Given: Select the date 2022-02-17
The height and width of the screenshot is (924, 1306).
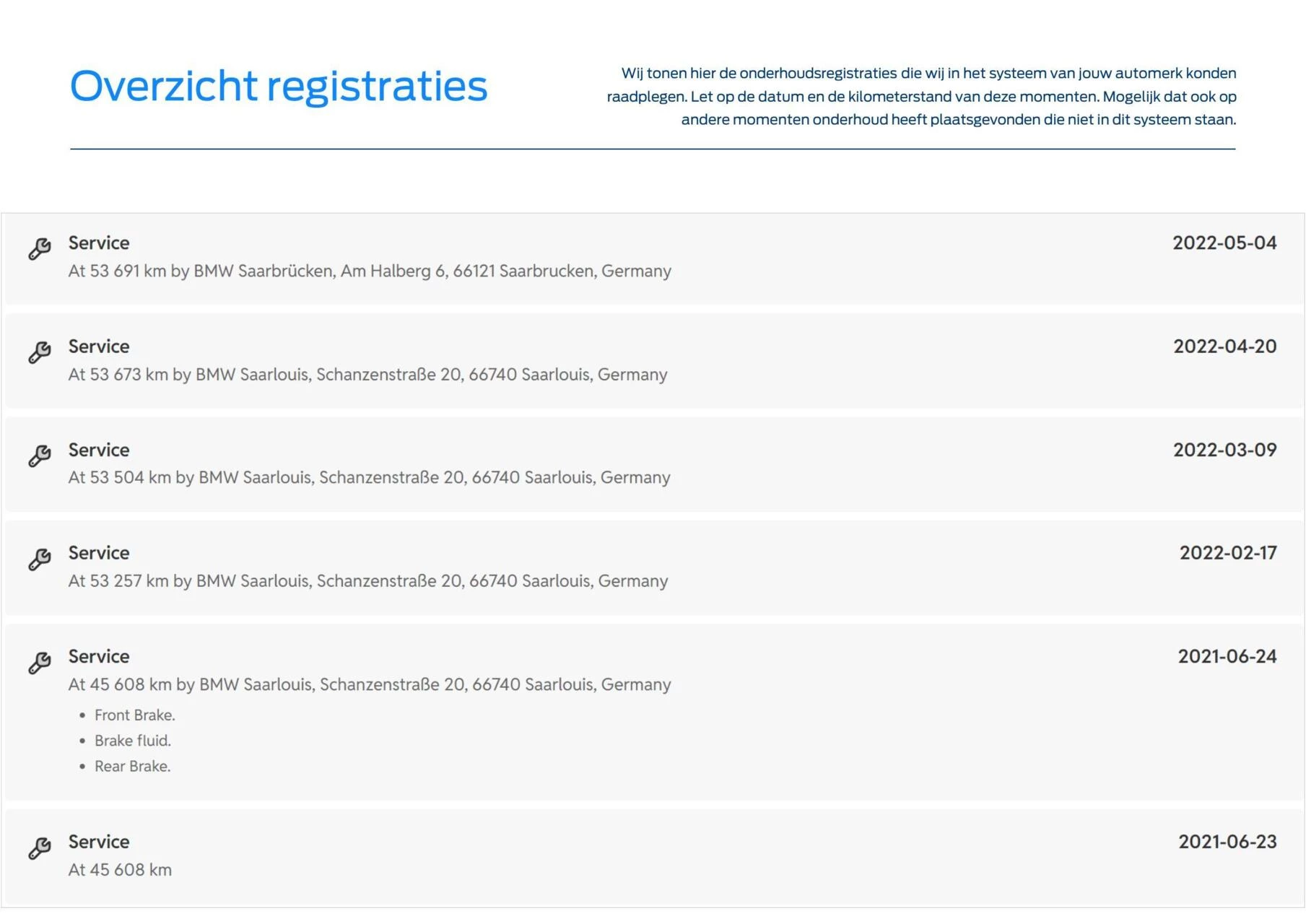Looking at the screenshot, I should point(1228,553).
